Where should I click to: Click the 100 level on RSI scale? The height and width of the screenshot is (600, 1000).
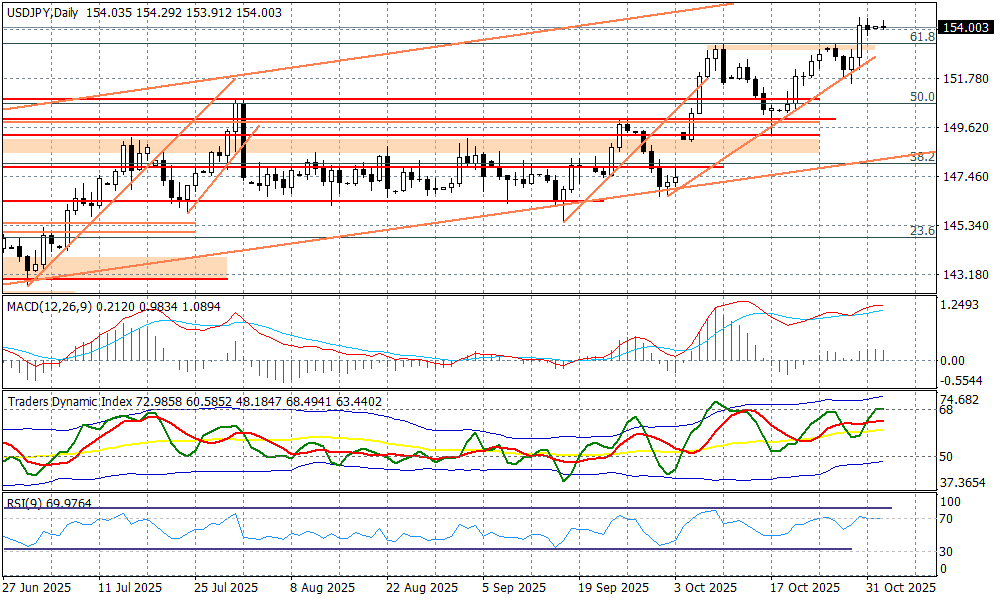pyautogui.click(x=950, y=501)
